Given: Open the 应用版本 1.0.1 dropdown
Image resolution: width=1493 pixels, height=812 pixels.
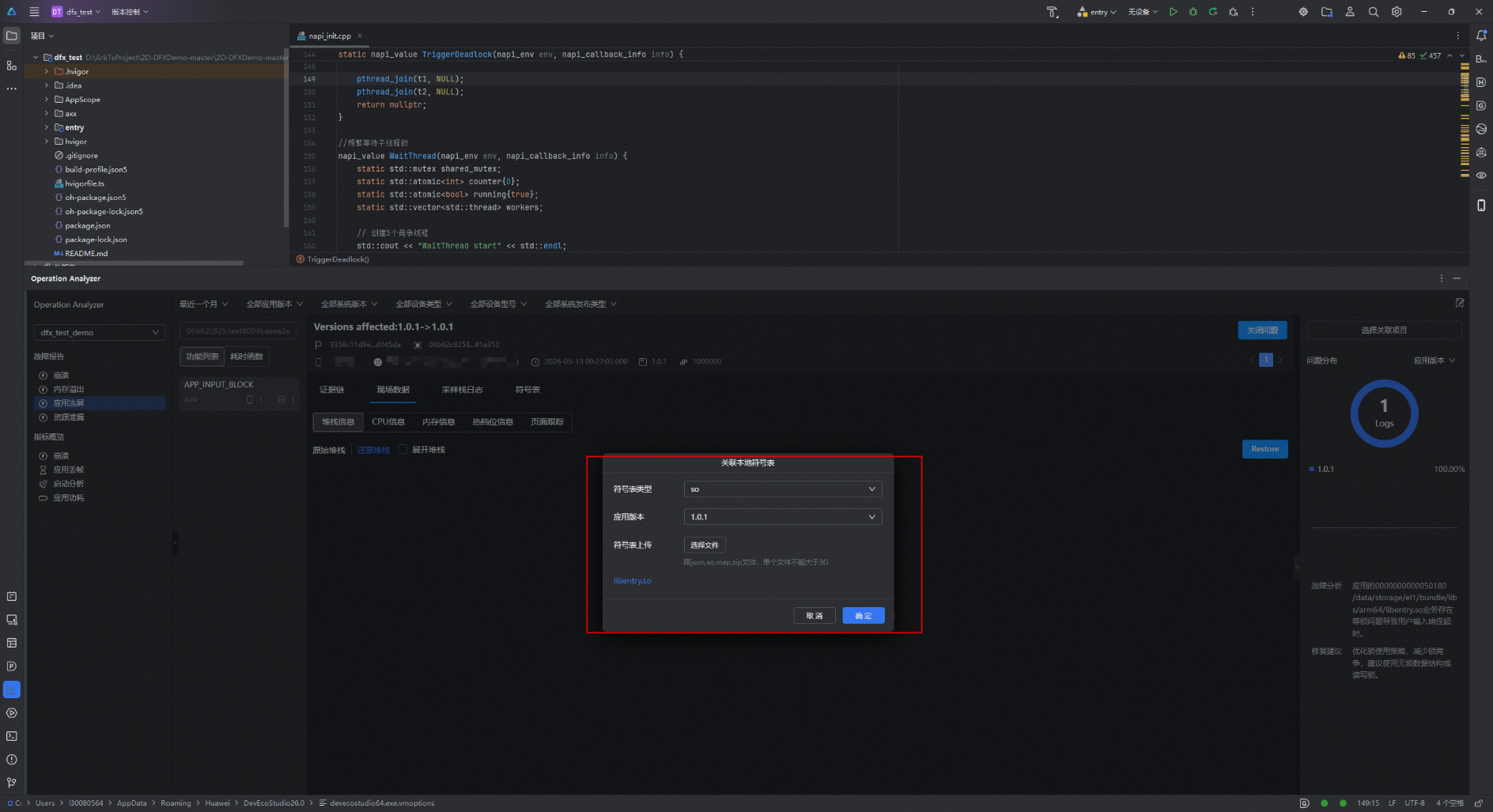Looking at the screenshot, I should tap(783, 517).
